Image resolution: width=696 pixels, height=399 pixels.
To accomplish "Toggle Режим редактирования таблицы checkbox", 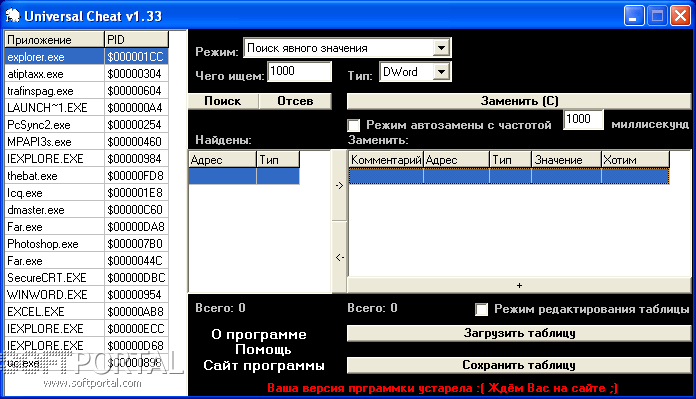I will coord(481,309).
